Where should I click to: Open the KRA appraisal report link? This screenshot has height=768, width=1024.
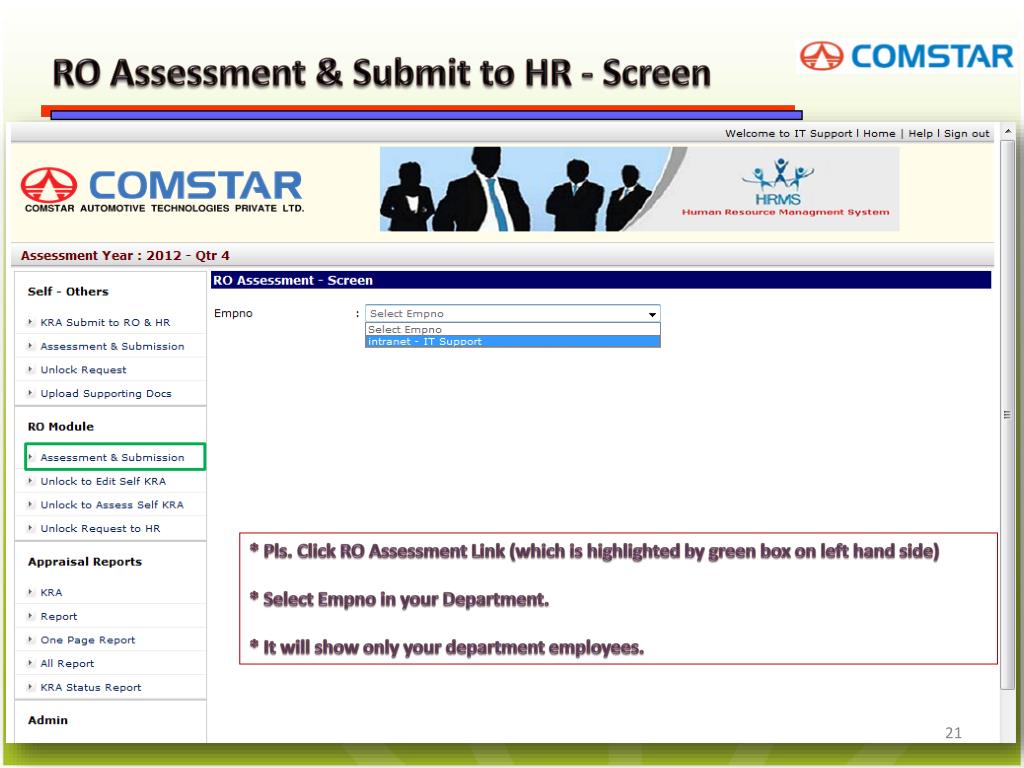pyautogui.click(x=51, y=592)
